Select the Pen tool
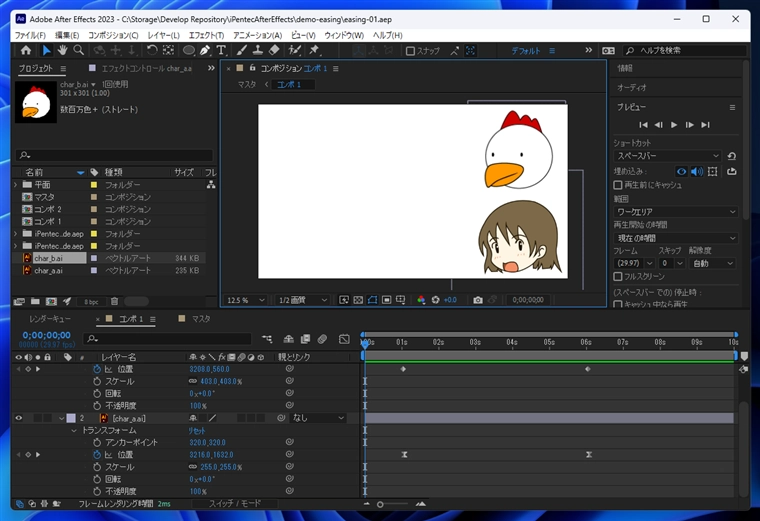This screenshot has width=760, height=521. click(x=205, y=50)
